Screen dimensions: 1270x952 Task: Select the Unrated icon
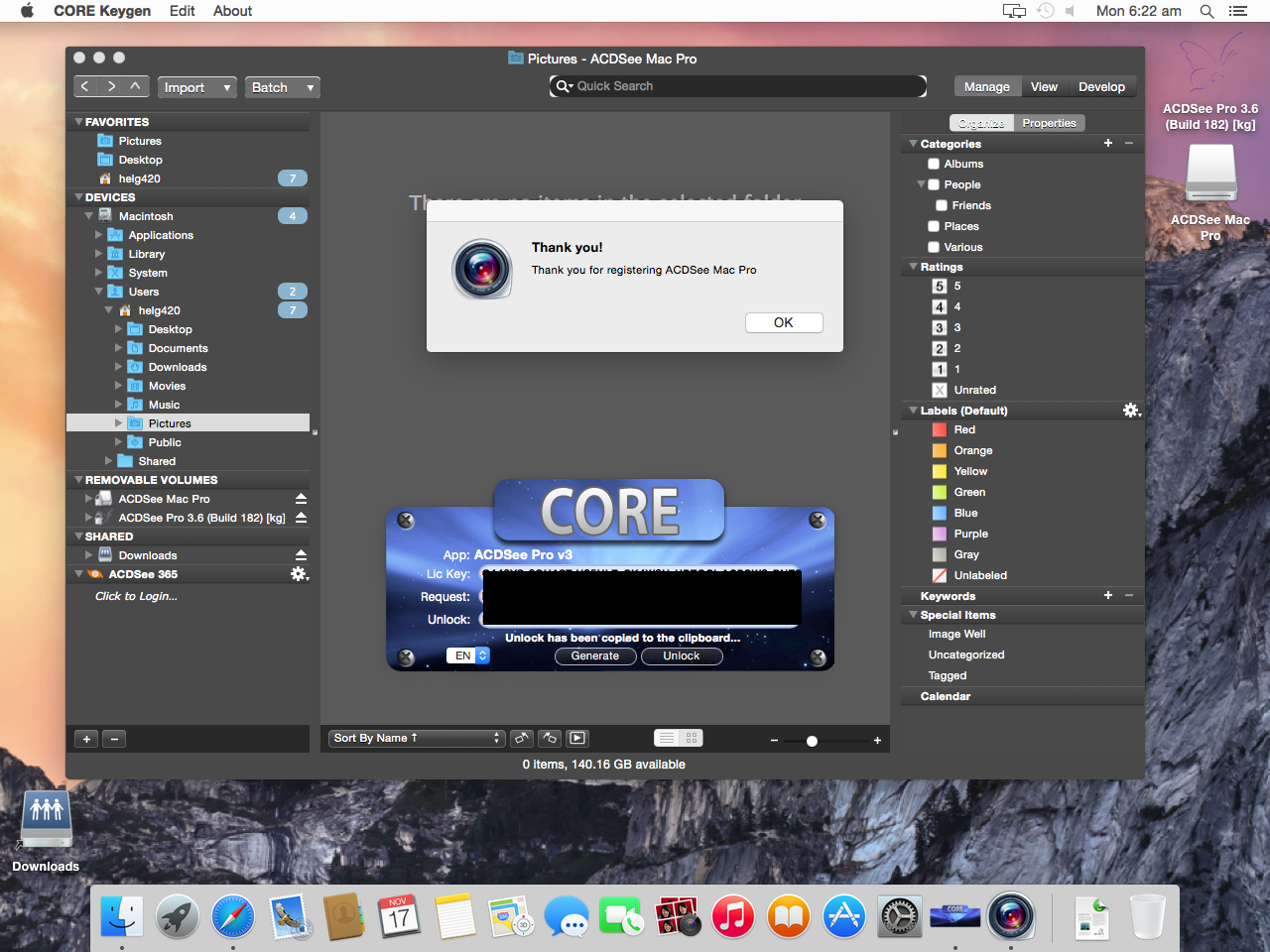(x=940, y=390)
